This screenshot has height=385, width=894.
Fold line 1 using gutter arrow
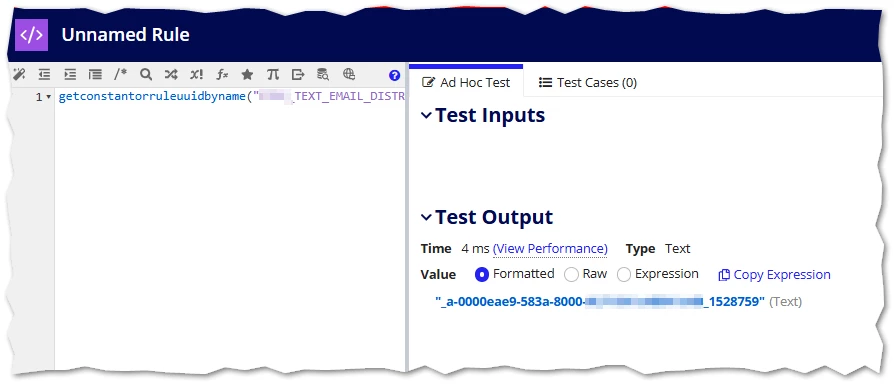click(x=48, y=97)
